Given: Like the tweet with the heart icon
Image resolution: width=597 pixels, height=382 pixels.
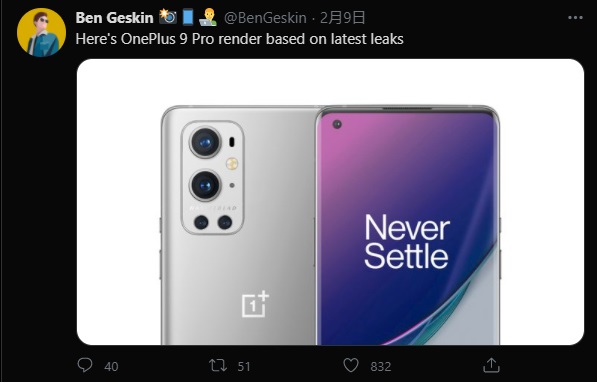Looking at the screenshot, I should tap(351, 366).
